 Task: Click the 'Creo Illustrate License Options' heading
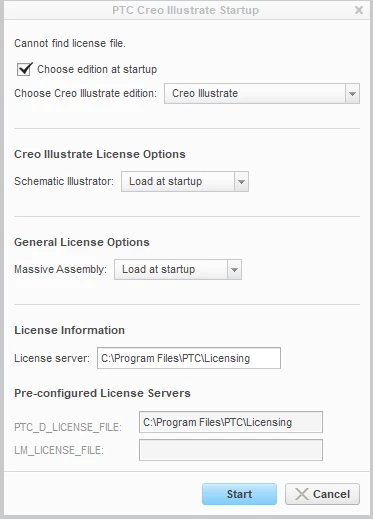tap(100, 154)
